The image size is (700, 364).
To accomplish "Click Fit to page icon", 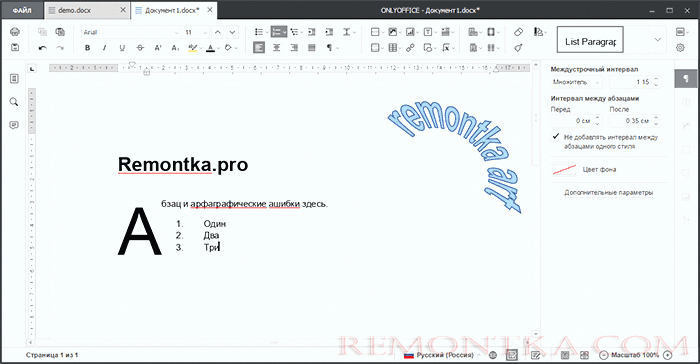I will click(565, 355).
